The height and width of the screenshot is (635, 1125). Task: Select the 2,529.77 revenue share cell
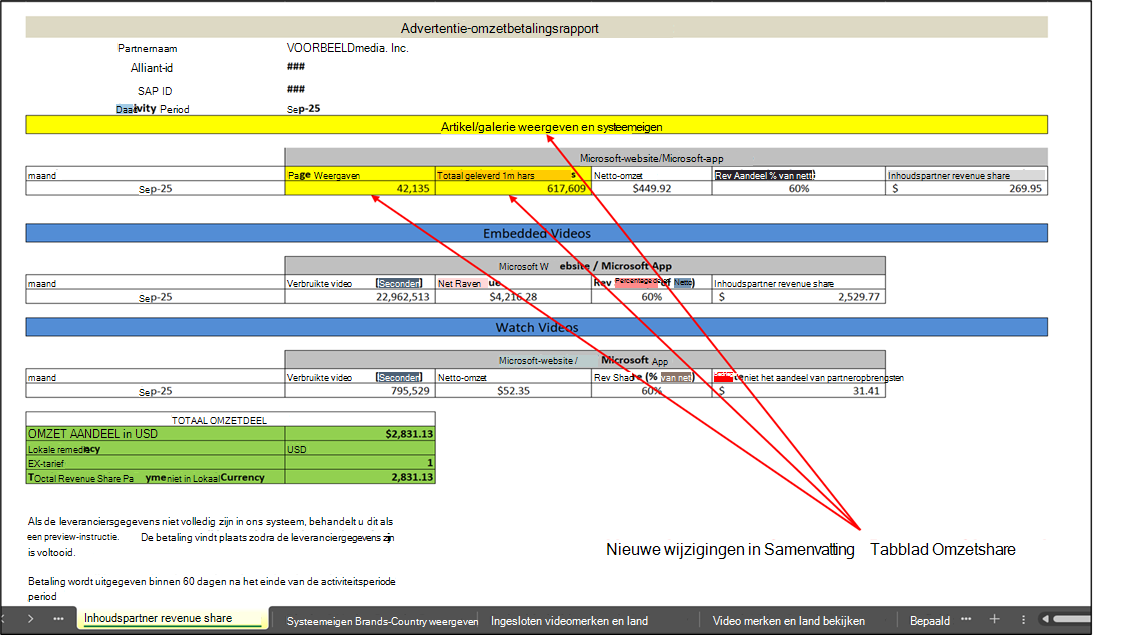799,296
